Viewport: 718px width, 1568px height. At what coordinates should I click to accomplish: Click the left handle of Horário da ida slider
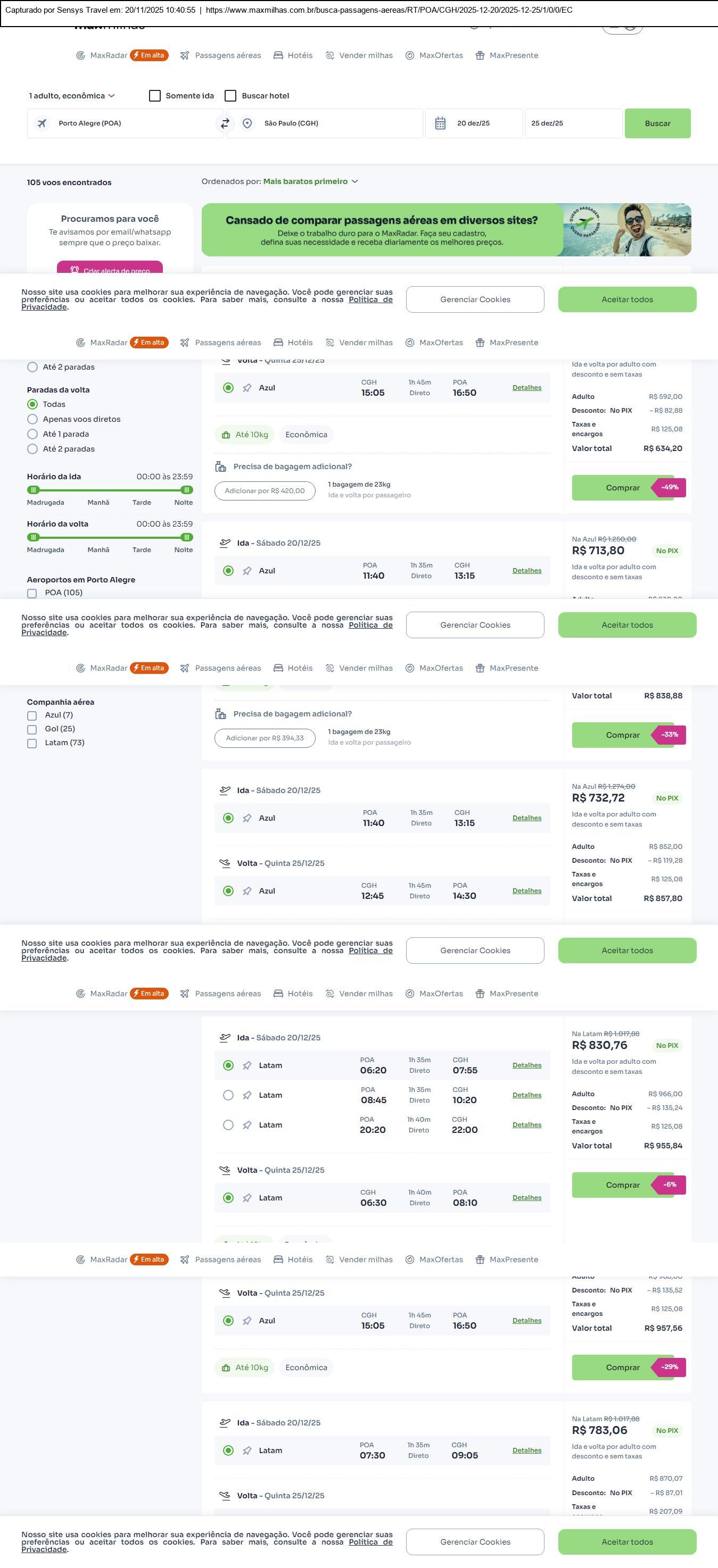click(34, 490)
